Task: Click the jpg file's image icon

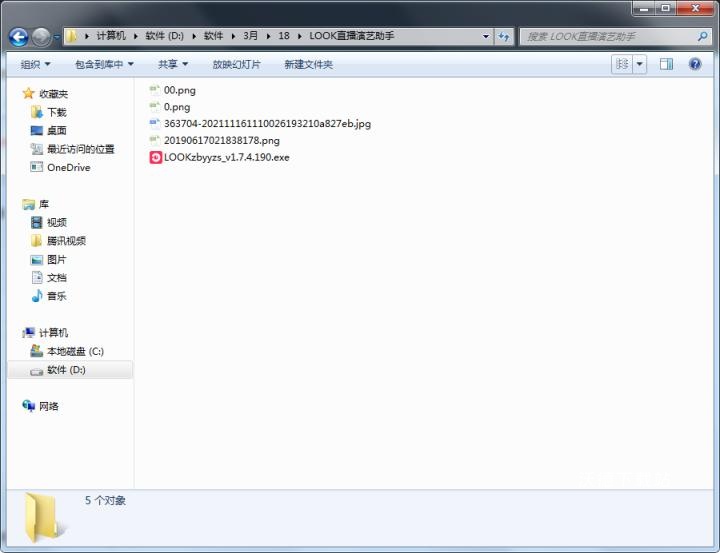Action: point(155,123)
